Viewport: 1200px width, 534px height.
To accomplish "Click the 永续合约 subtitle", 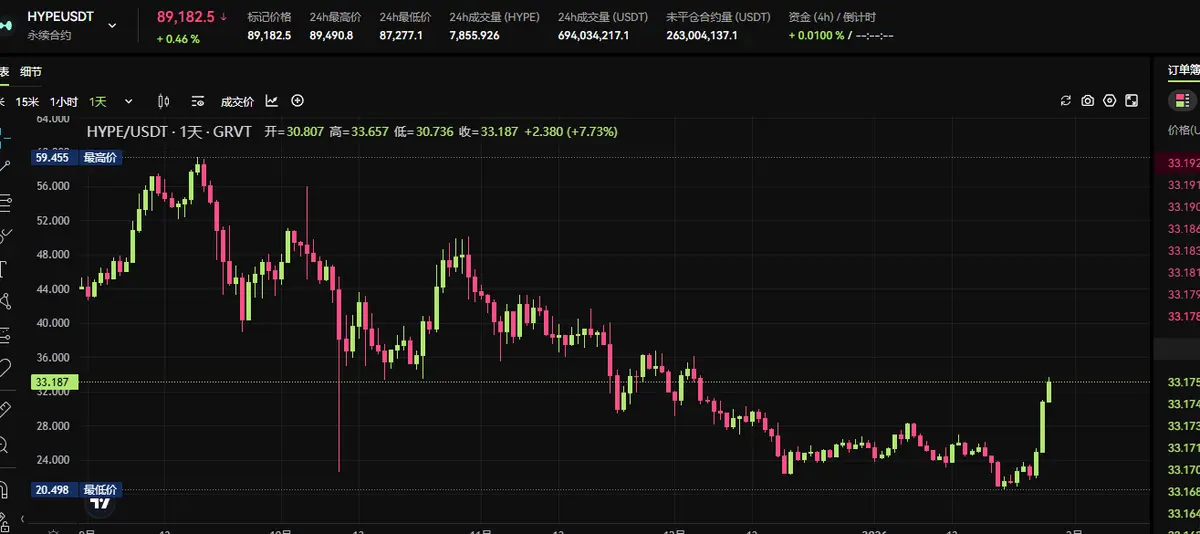I will (x=49, y=36).
